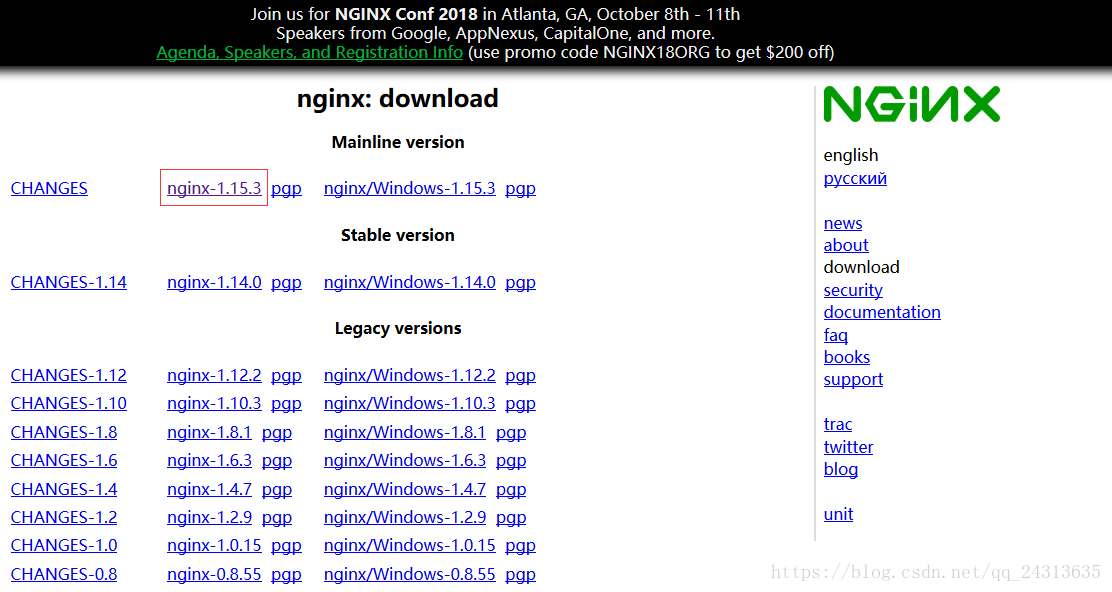Viewport: 1112px width, 592px height.
Task: Open the documentation page
Action: tap(882, 313)
